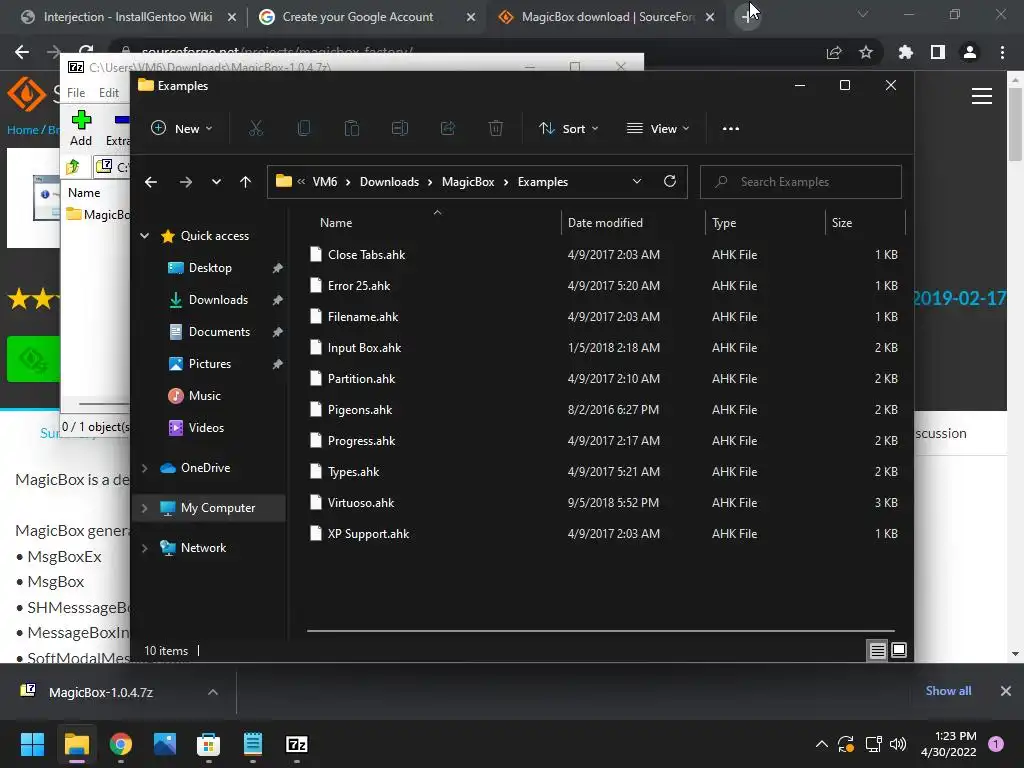Expand OneDrive in navigation pane
The width and height of the screenshot is (1024, 768).
coord(144,468)
